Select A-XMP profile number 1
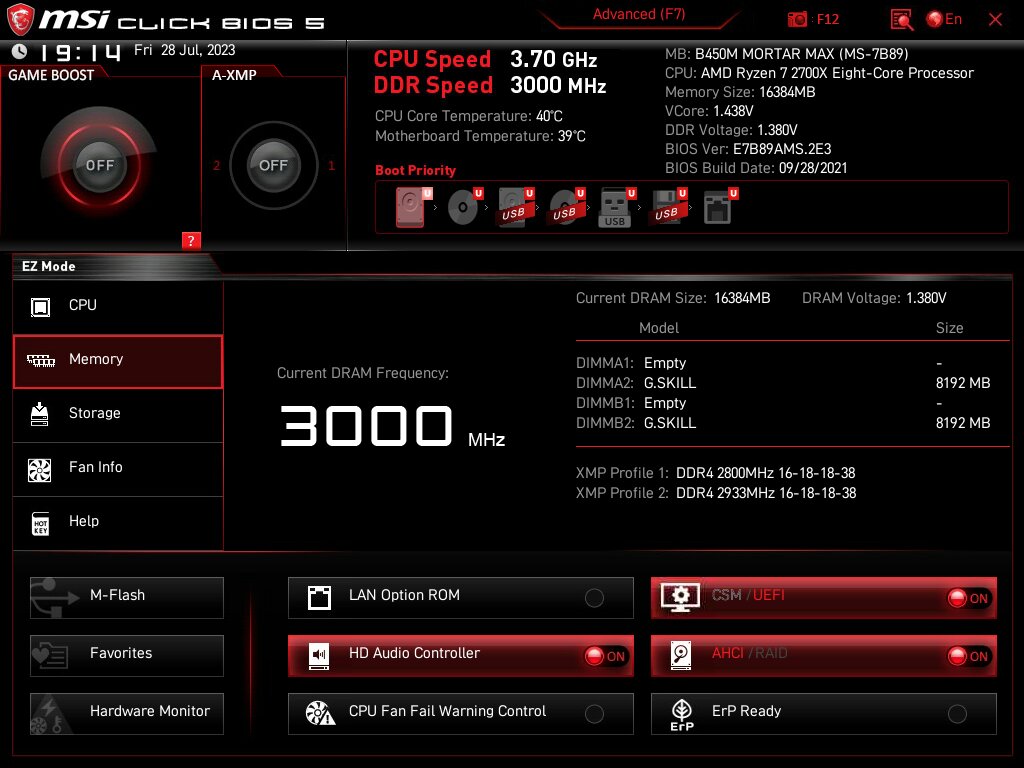Viewport: 1024px width, 768px height. (x=332, y=166)
